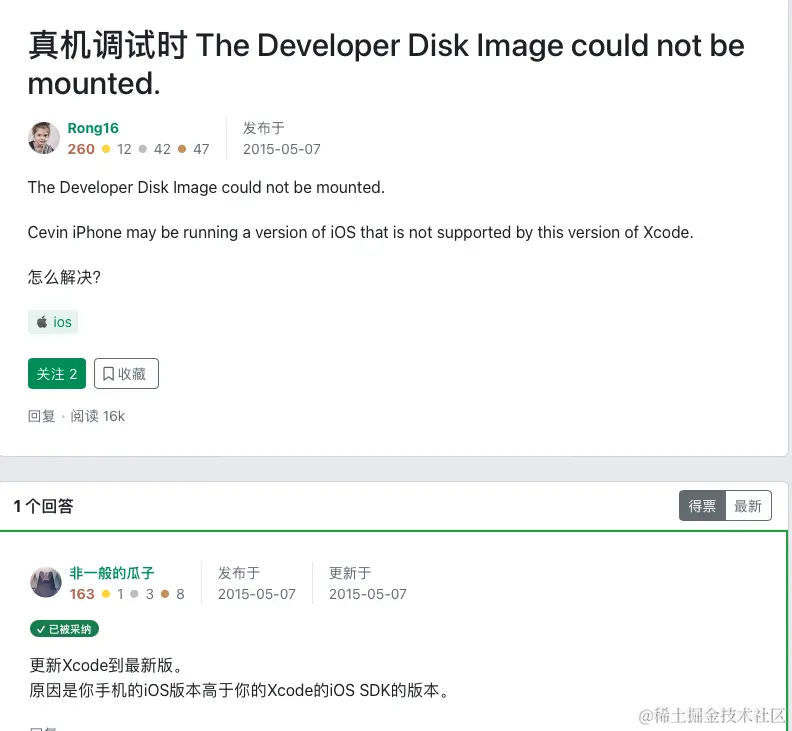Click the Apple icon in the ios tag
The height and width of the screenshot is (731, 792).
(42, 322)
